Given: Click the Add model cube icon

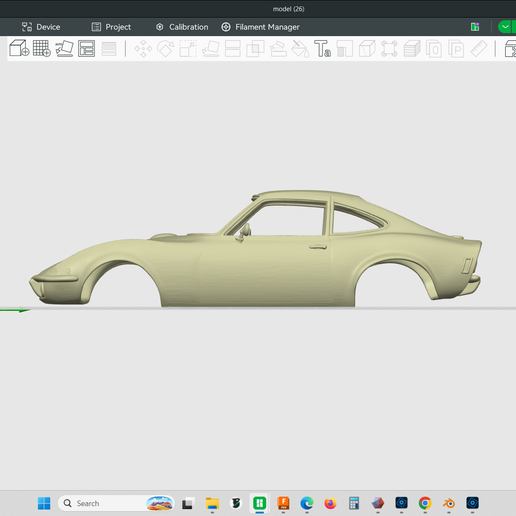Looking at the screenshot, I should pos(19,48).
